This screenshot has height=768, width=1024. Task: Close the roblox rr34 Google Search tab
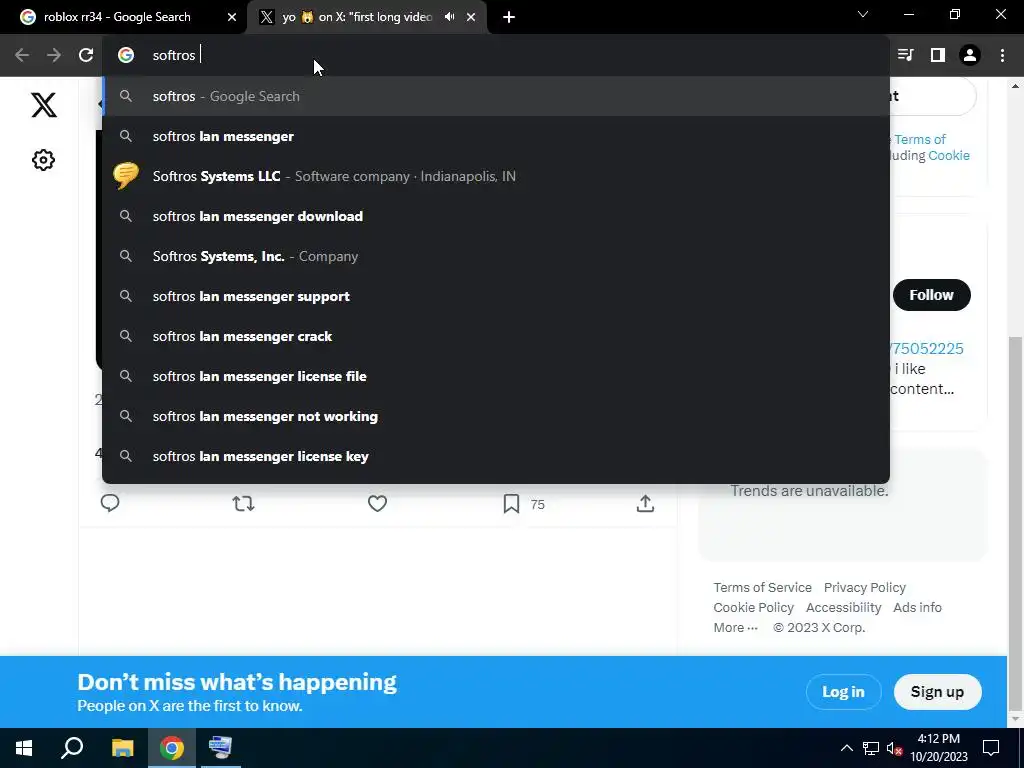231,17
